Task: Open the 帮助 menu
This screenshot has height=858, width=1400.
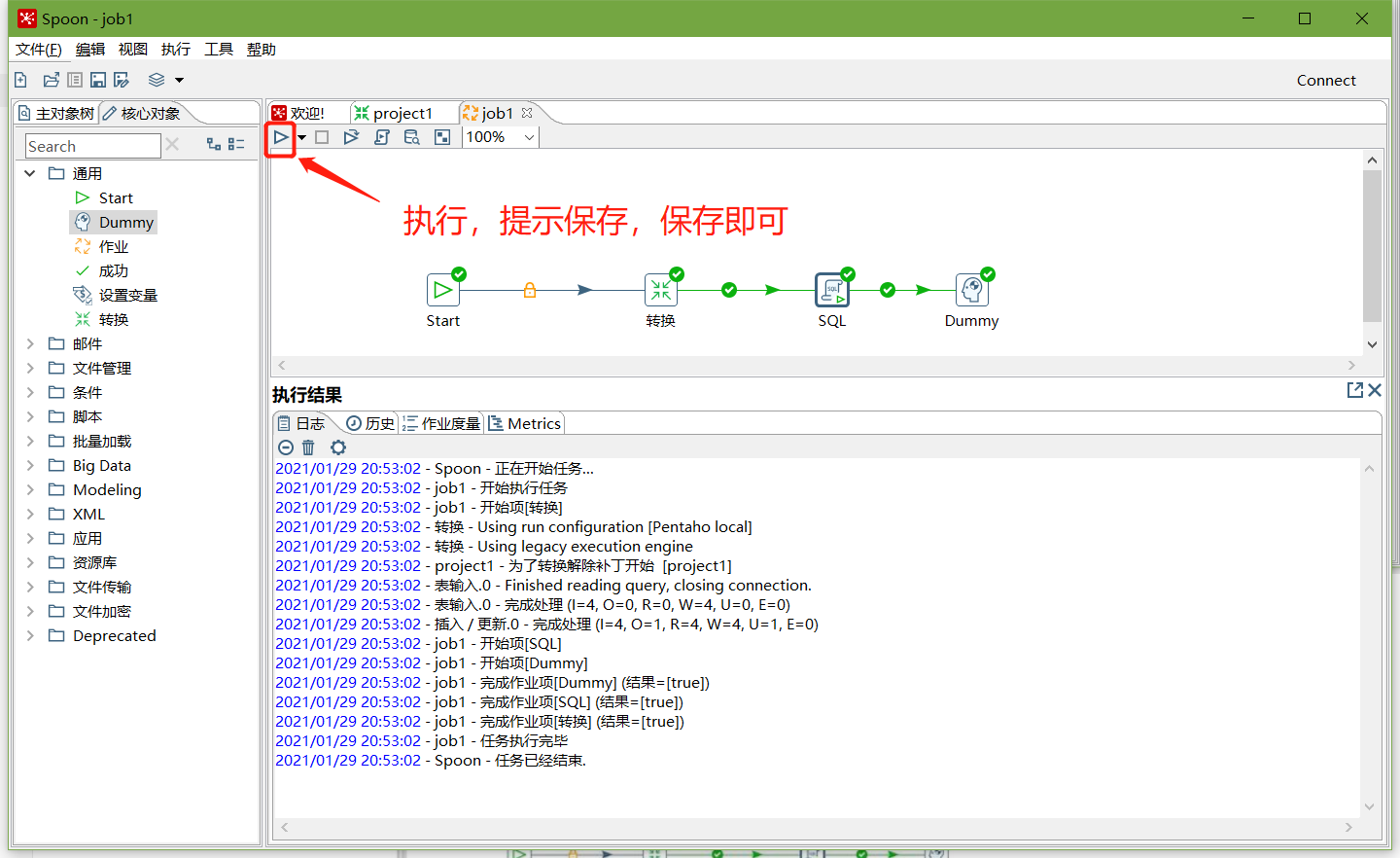Action: coord(262,50)
